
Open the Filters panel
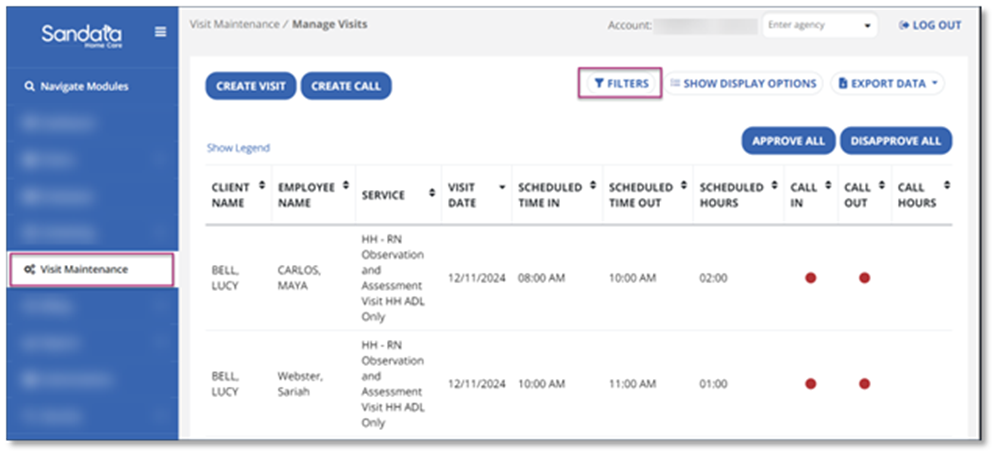pyautogui.click(x=620, y=84)
